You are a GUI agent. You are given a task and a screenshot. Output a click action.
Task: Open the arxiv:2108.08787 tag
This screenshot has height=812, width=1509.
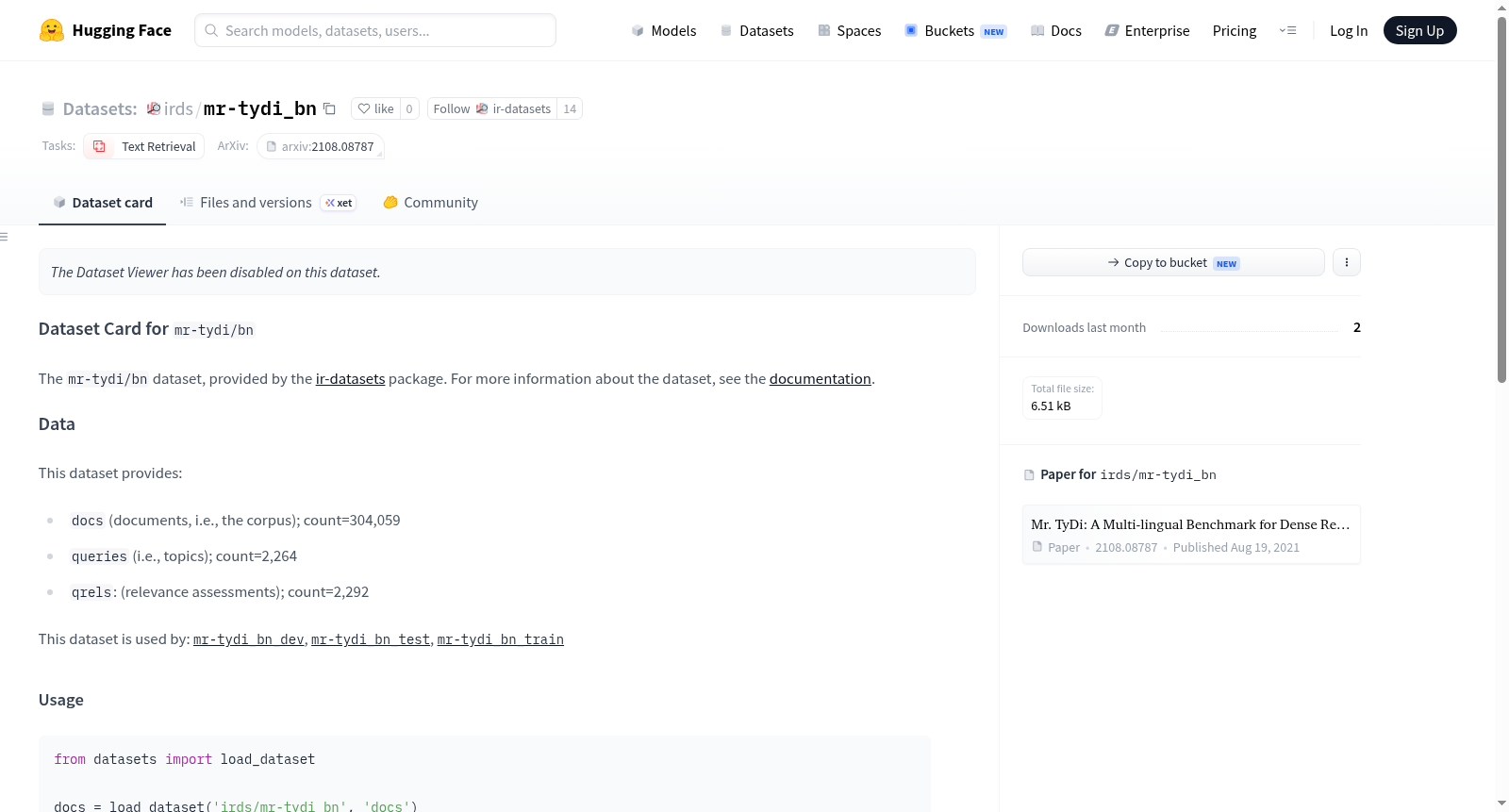tap(321, 146)
